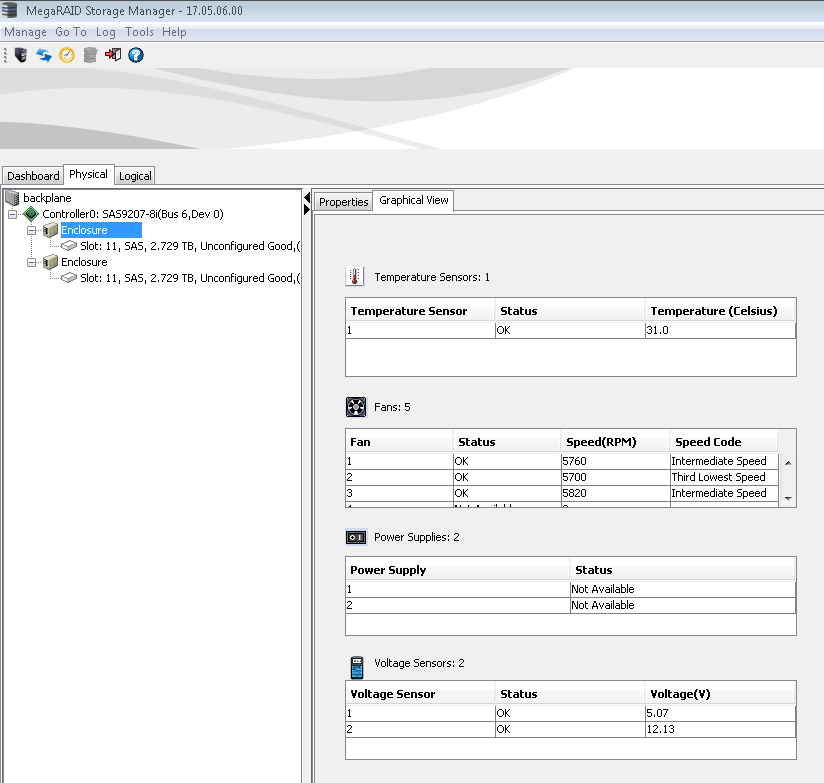Select Slot 11 drive under second Enclosure
The image size is (824, 783).
coord(190,278)
